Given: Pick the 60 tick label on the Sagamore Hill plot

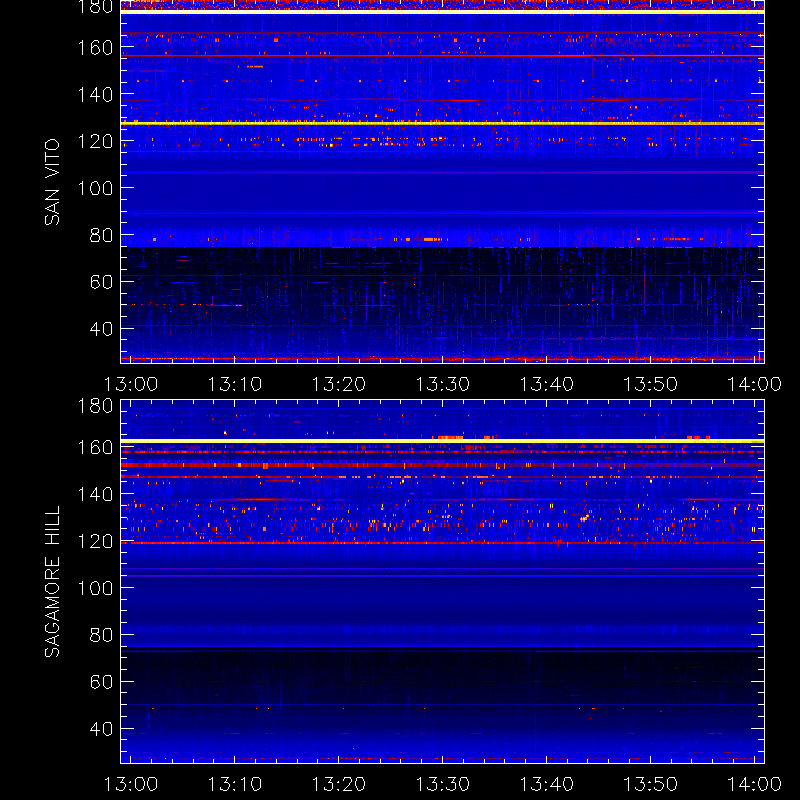Looking at the screenshot, I should coord(101,682).
